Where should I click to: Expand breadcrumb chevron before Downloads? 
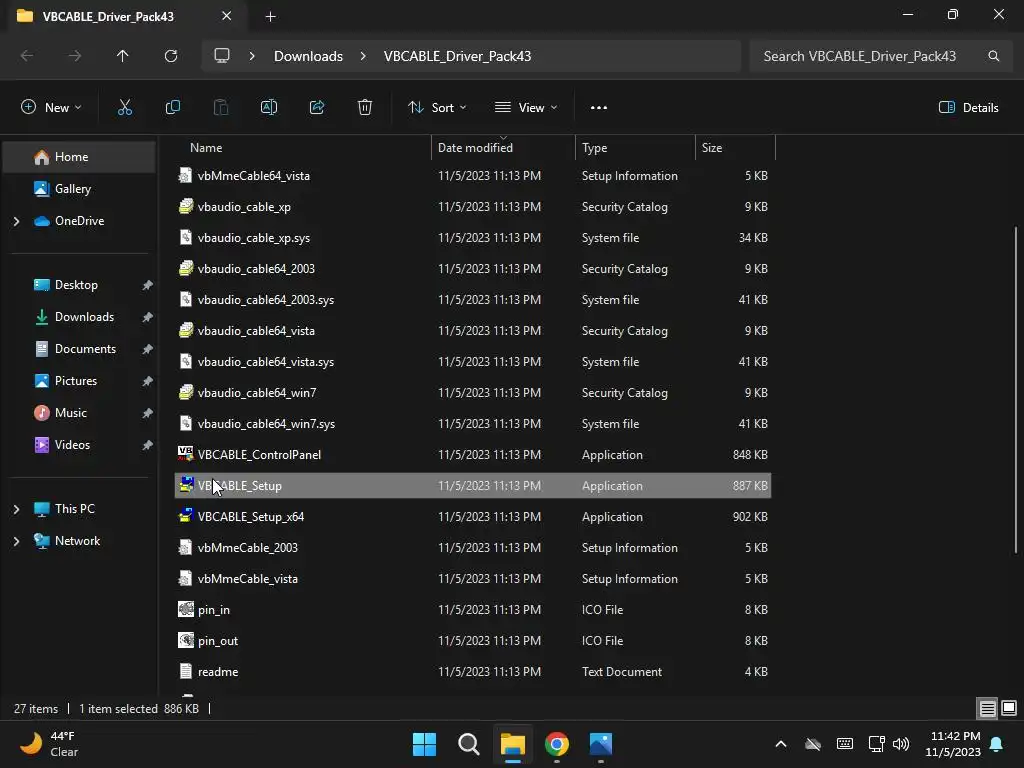(252, 56)
